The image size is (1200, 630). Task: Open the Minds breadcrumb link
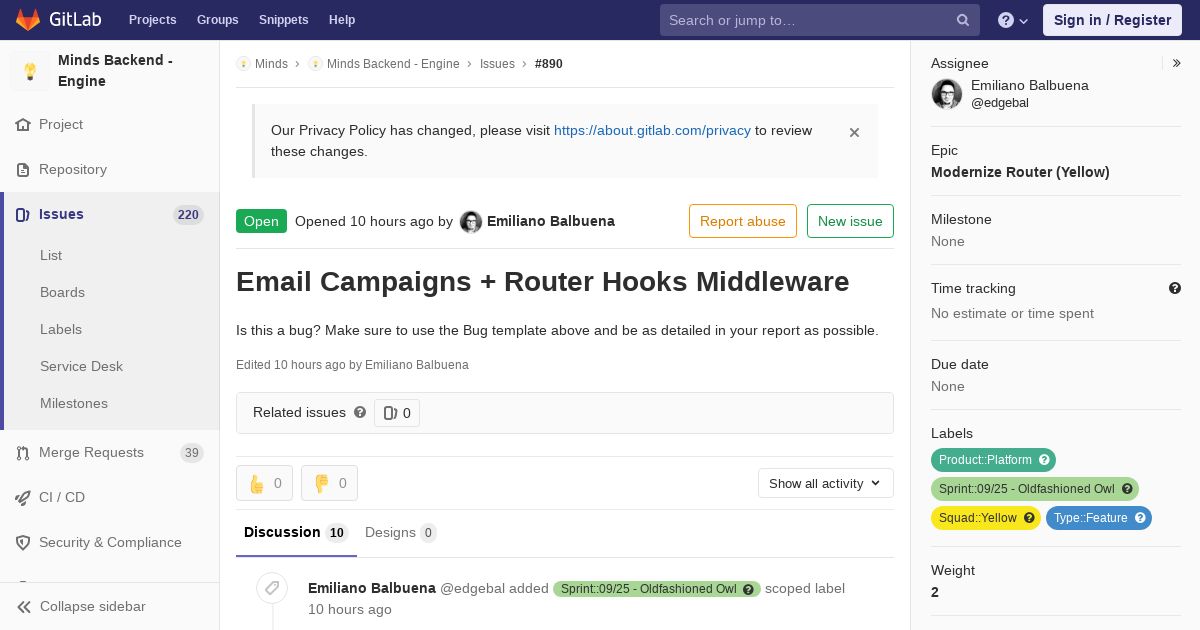(271, 64)
